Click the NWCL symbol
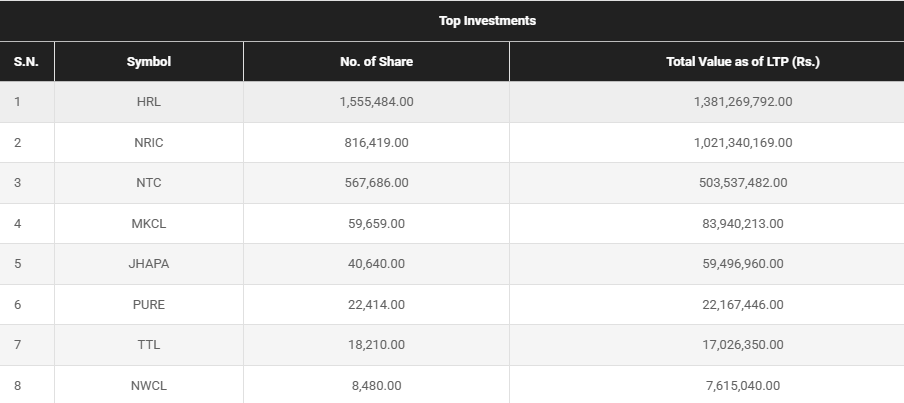The image size is (904, 403). coord(148,385)
